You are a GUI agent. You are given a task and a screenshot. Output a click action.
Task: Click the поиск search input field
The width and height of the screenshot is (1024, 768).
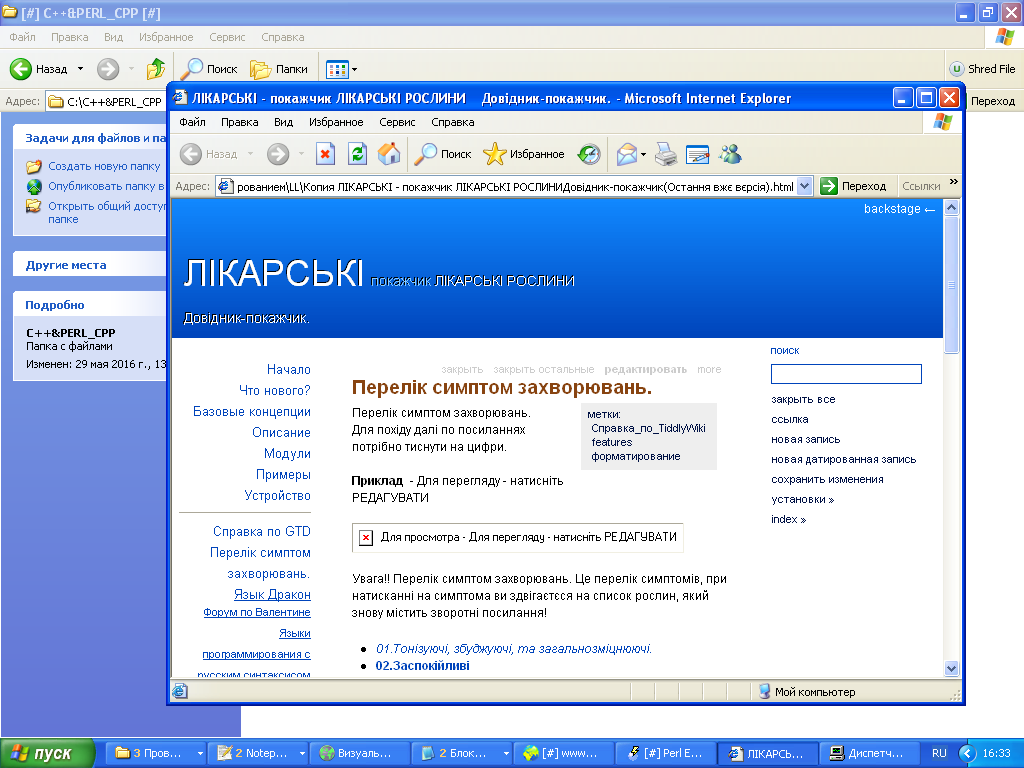tap(845, 374)
